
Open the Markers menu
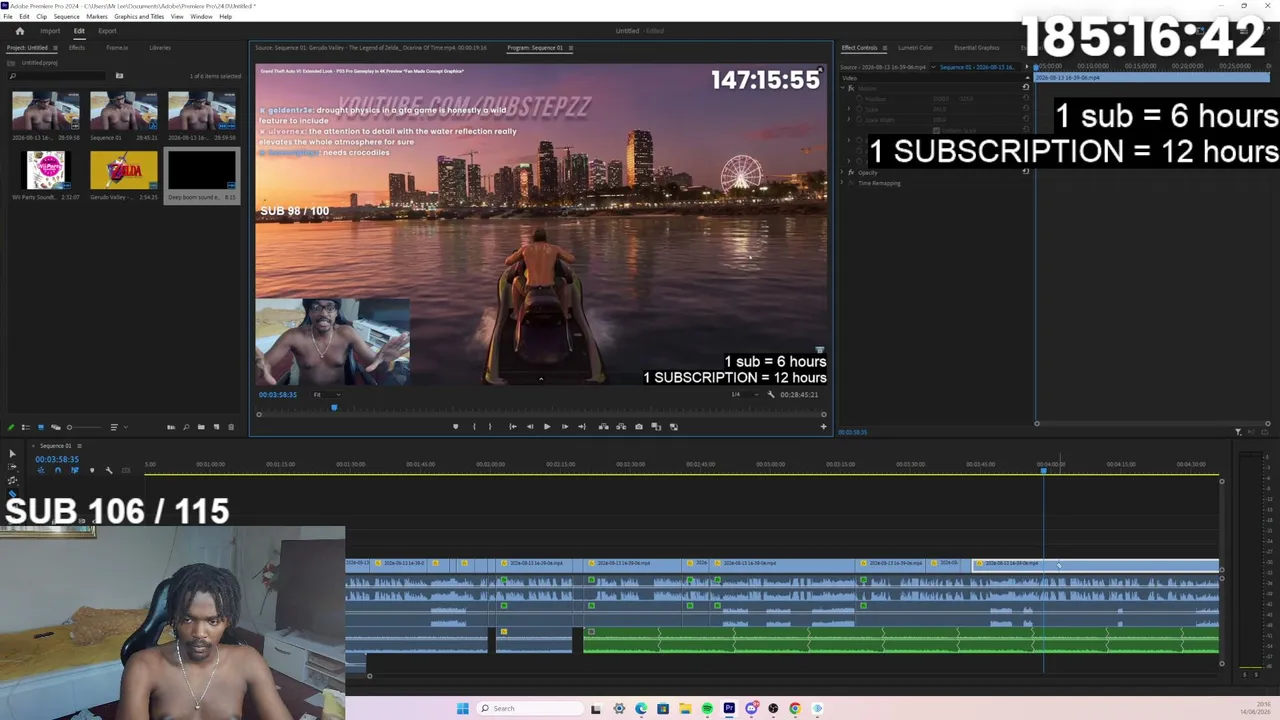coord(97,16)
